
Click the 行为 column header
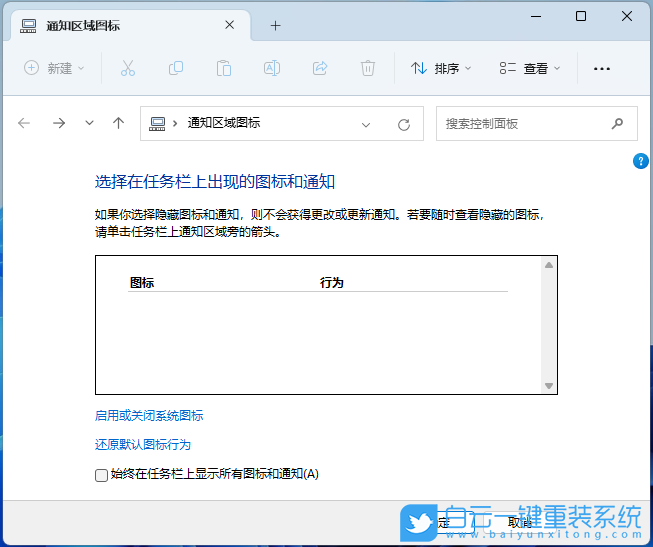pyautogui.click(x=331, y=282)
